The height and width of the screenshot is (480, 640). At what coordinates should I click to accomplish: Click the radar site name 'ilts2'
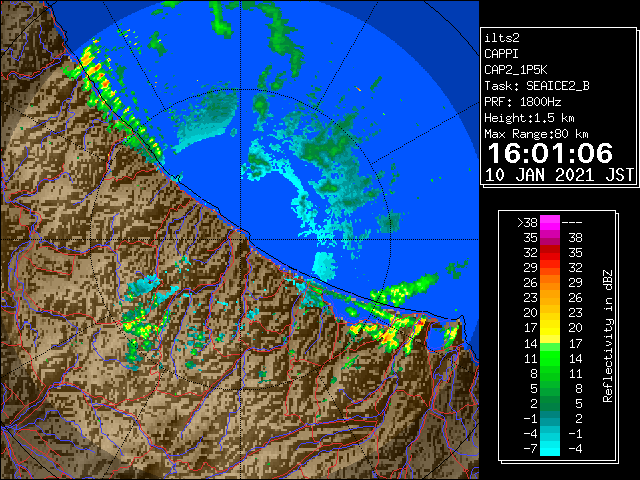pos(502,38)
